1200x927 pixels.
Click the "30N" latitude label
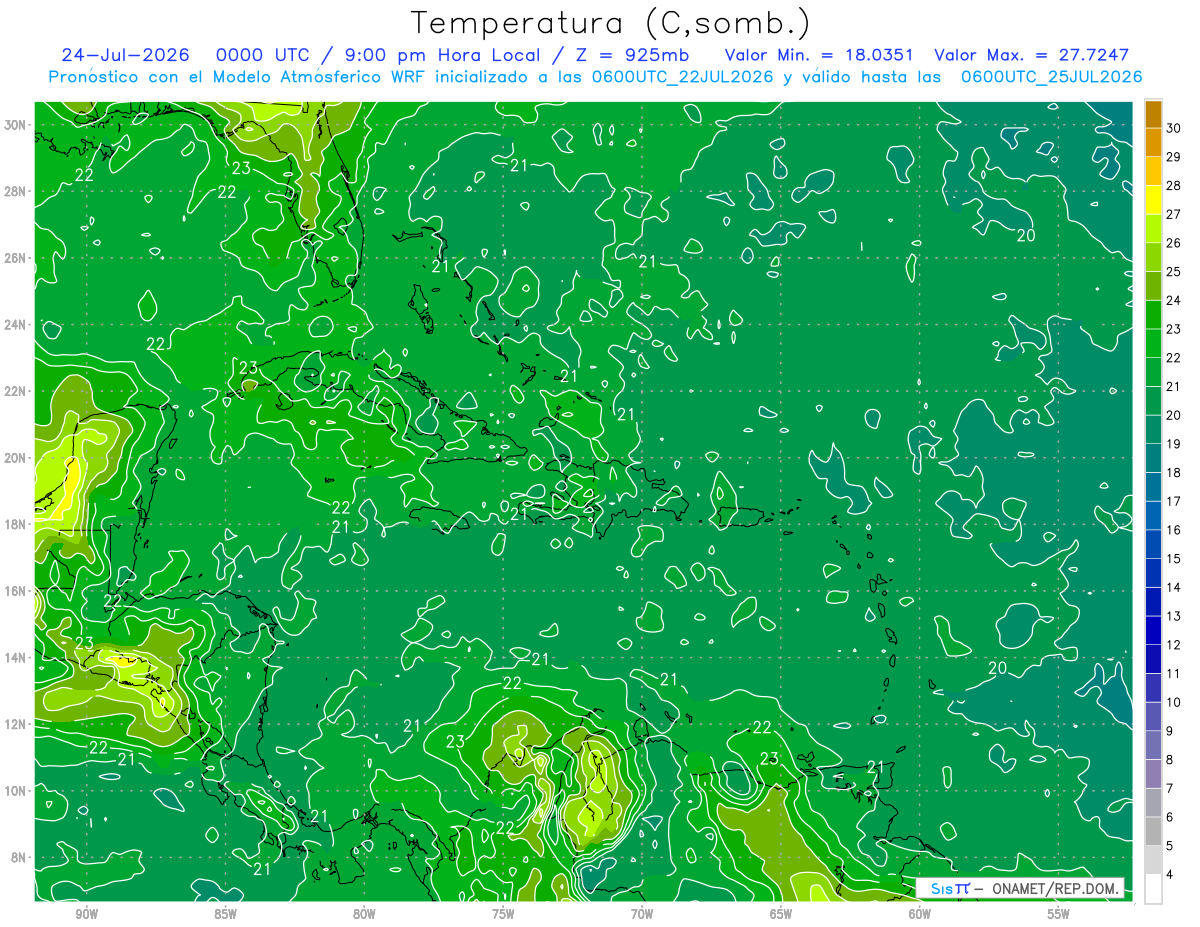click(16, 125)
